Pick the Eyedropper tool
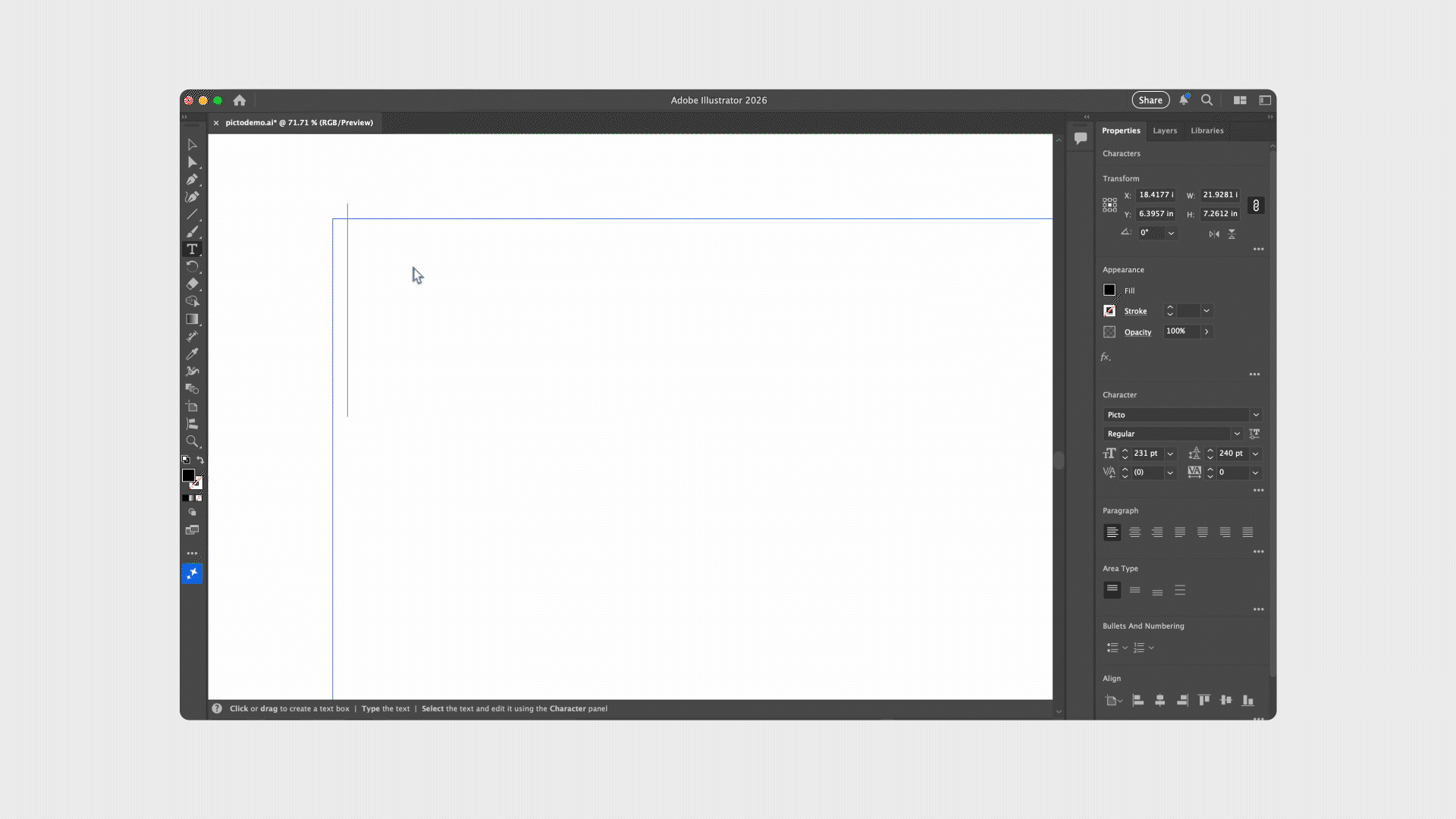 click(x=192, y=354)
